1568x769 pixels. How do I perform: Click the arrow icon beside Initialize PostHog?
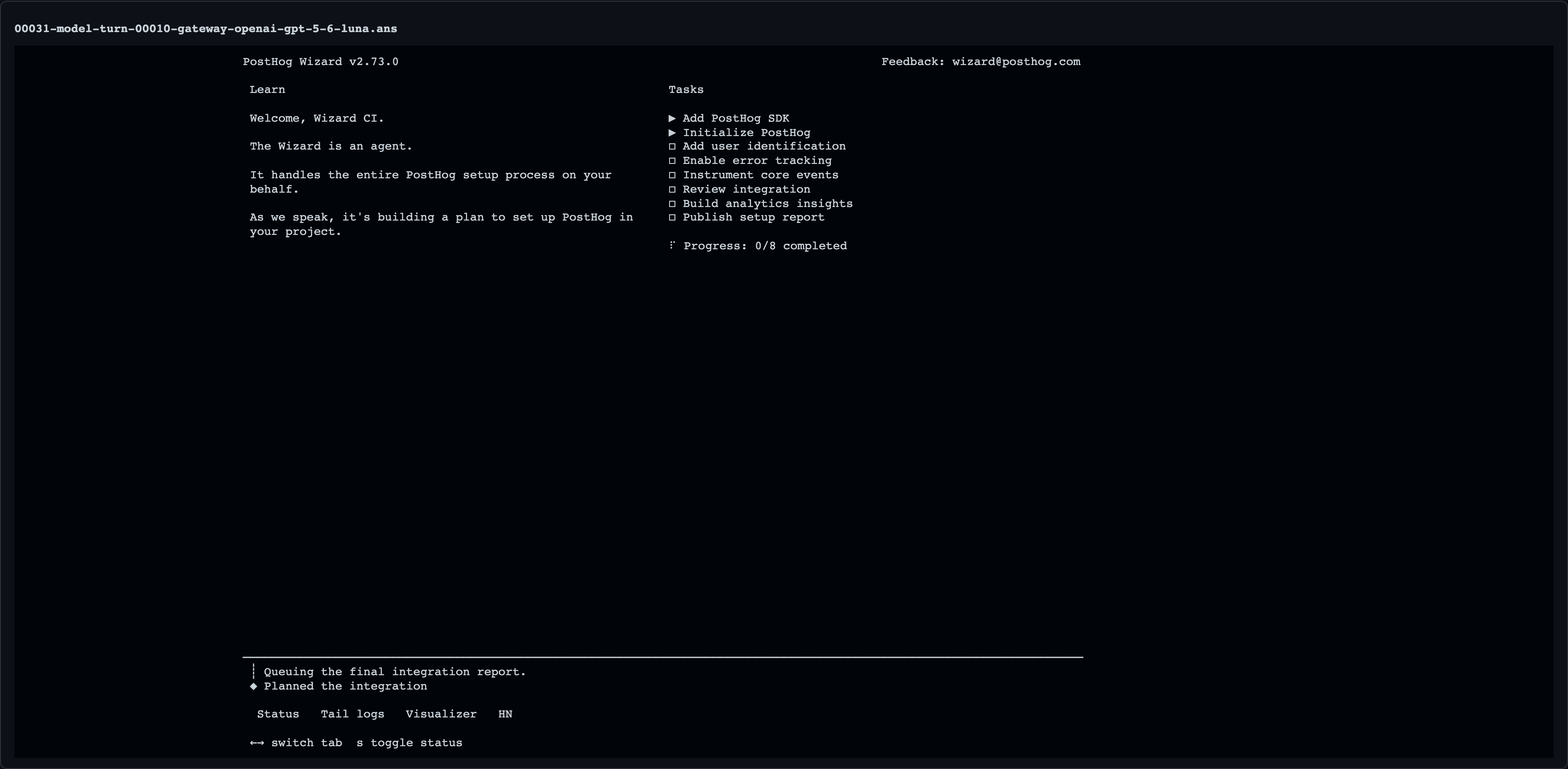(x=672, y=132)
